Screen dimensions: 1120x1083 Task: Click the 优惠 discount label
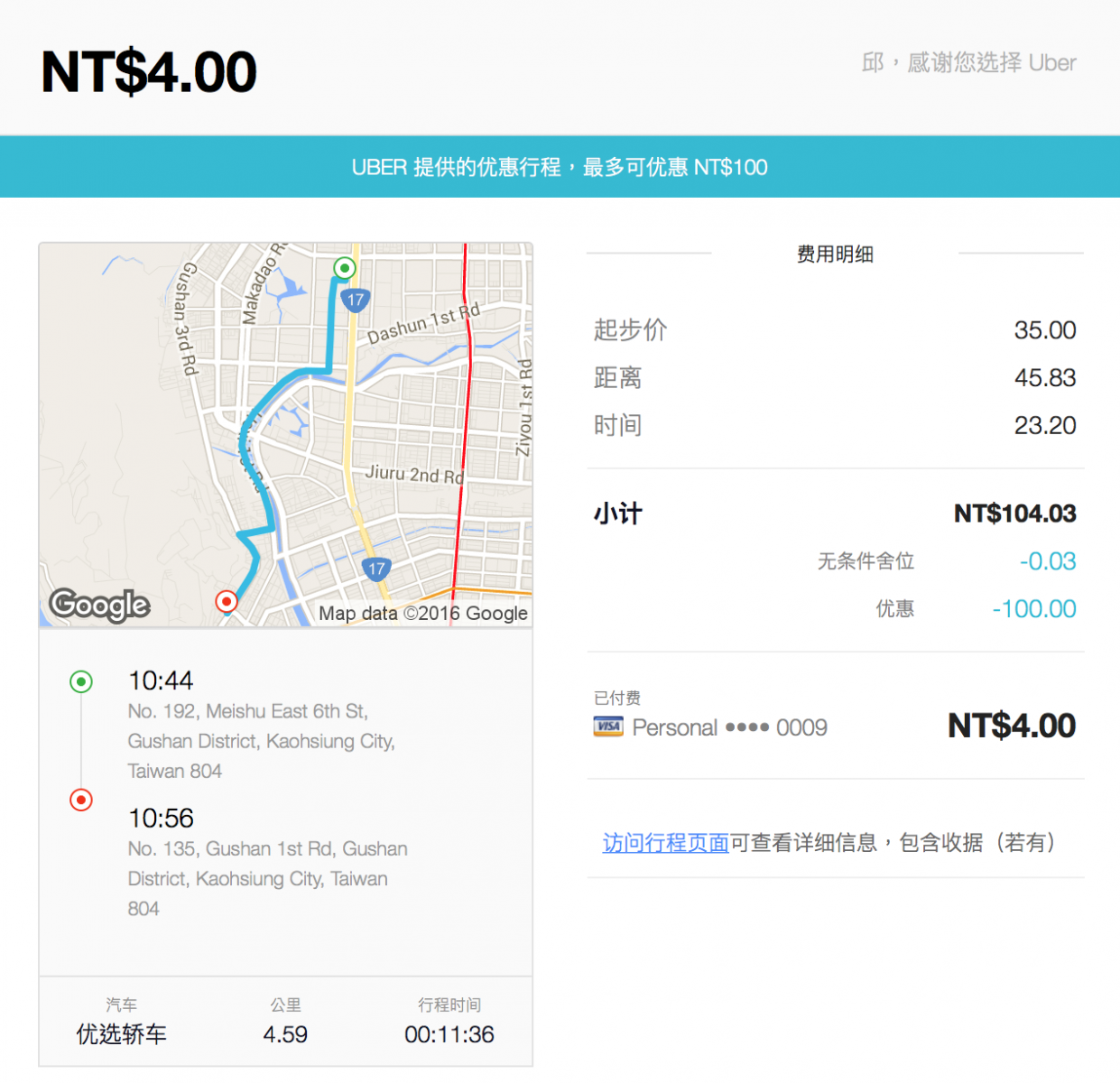tap(894, 609)
